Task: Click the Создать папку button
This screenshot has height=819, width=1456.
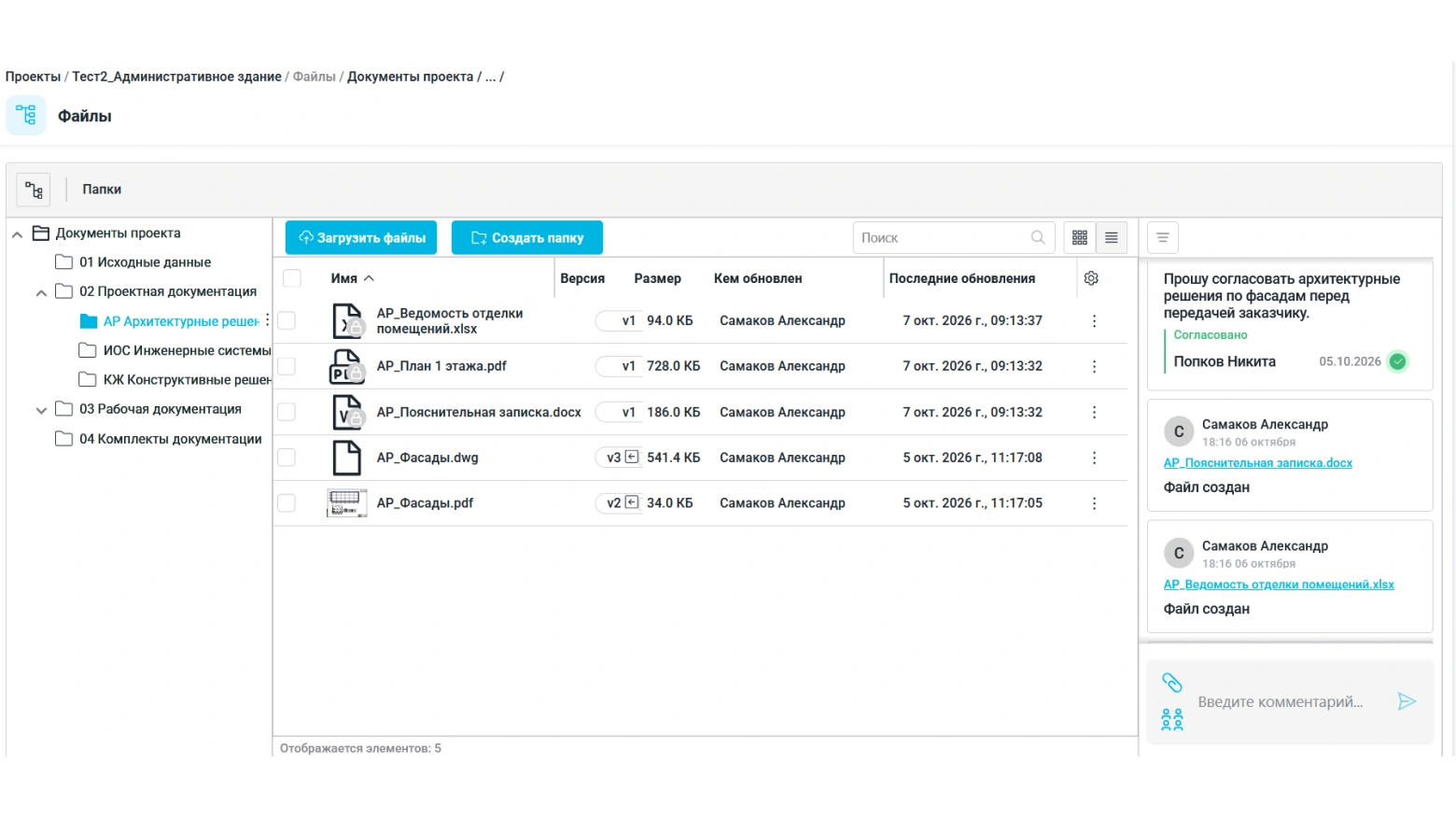Action: [527, 238]
